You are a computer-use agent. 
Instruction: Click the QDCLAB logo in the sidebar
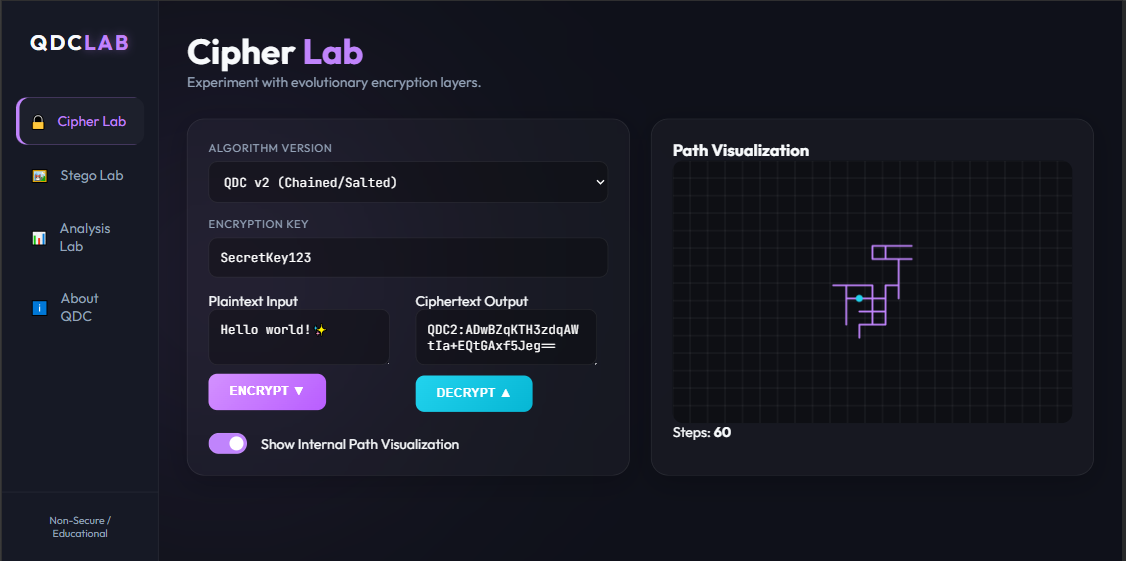[79, 42]
